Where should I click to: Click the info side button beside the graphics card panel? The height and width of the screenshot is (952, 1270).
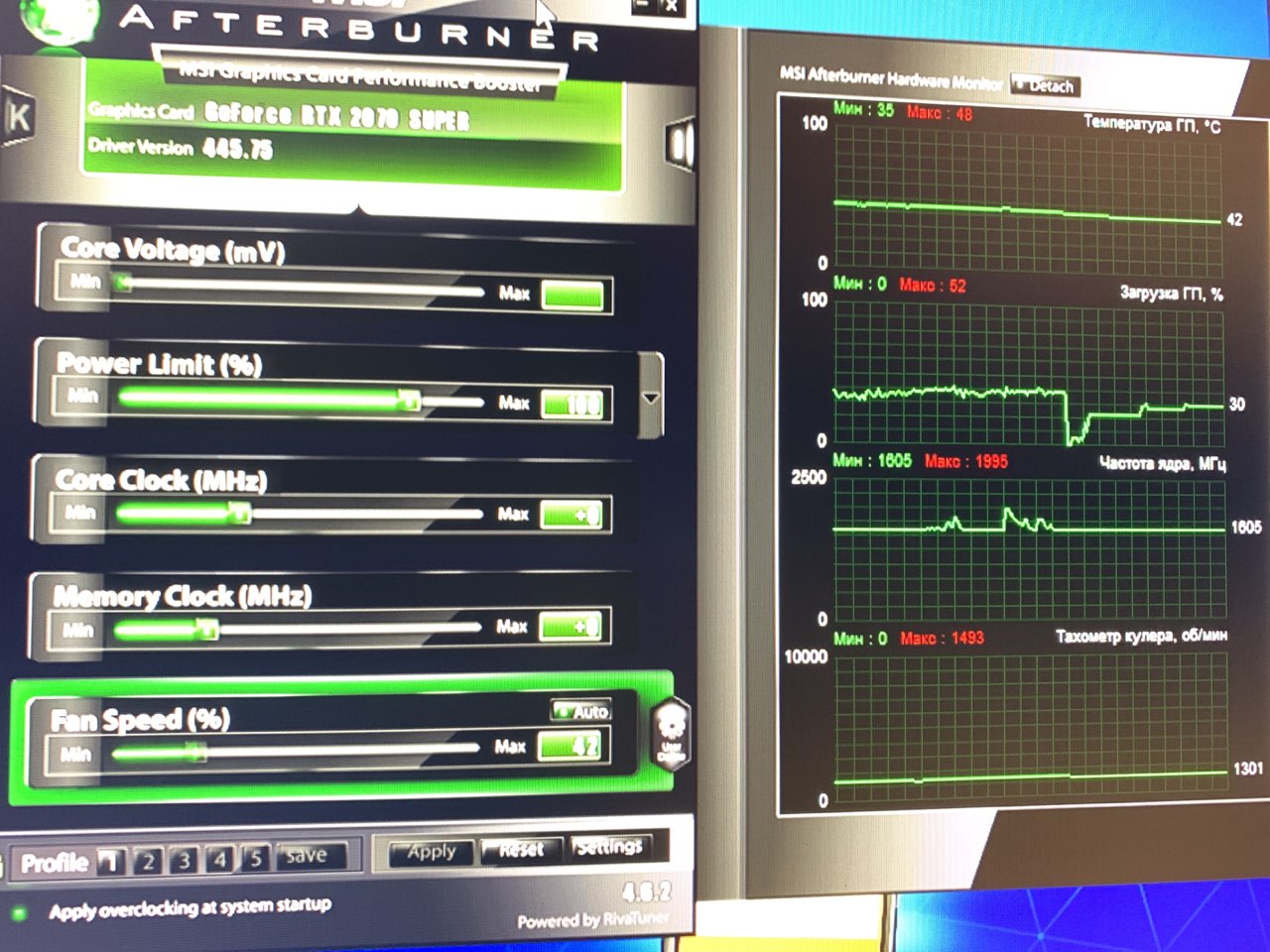[680, 145]
